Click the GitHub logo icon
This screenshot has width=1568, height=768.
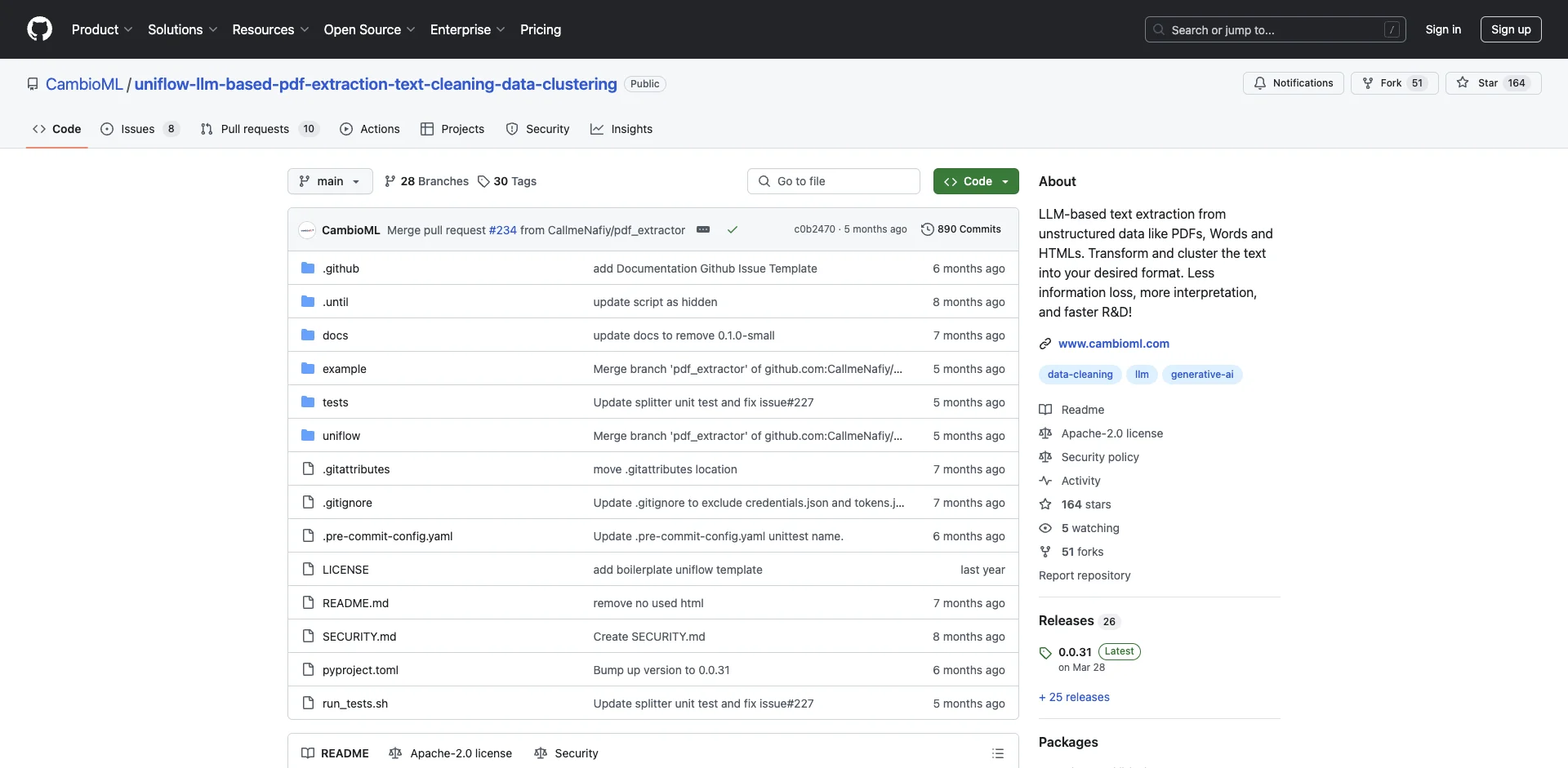point(39,29)
